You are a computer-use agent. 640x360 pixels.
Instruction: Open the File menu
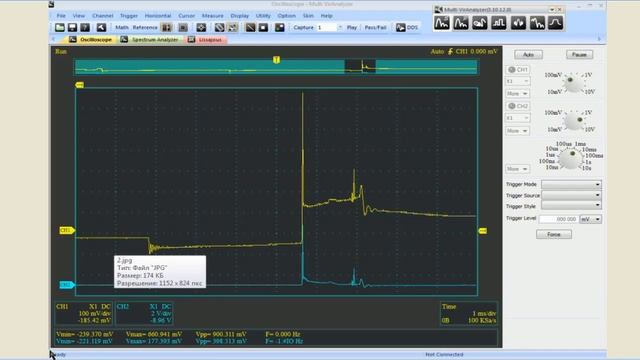(61, 16)
